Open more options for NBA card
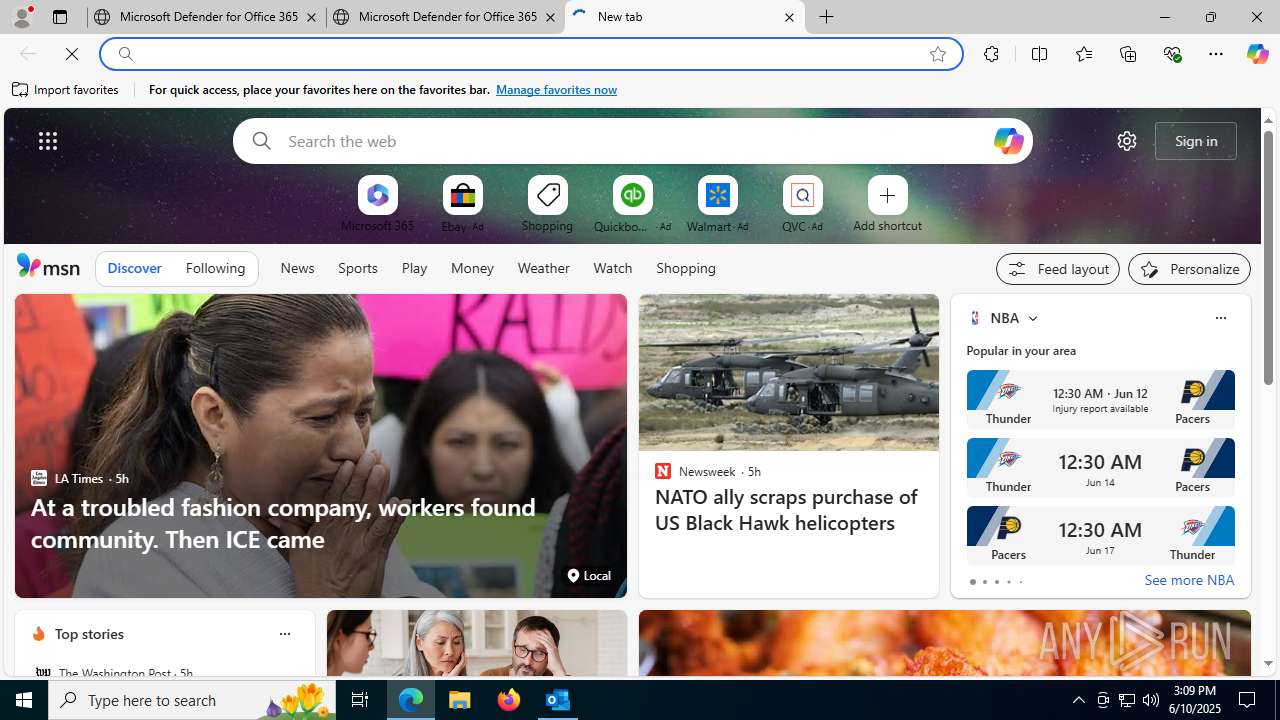Screen dimensions: 1280x720 pos(1220,318)
